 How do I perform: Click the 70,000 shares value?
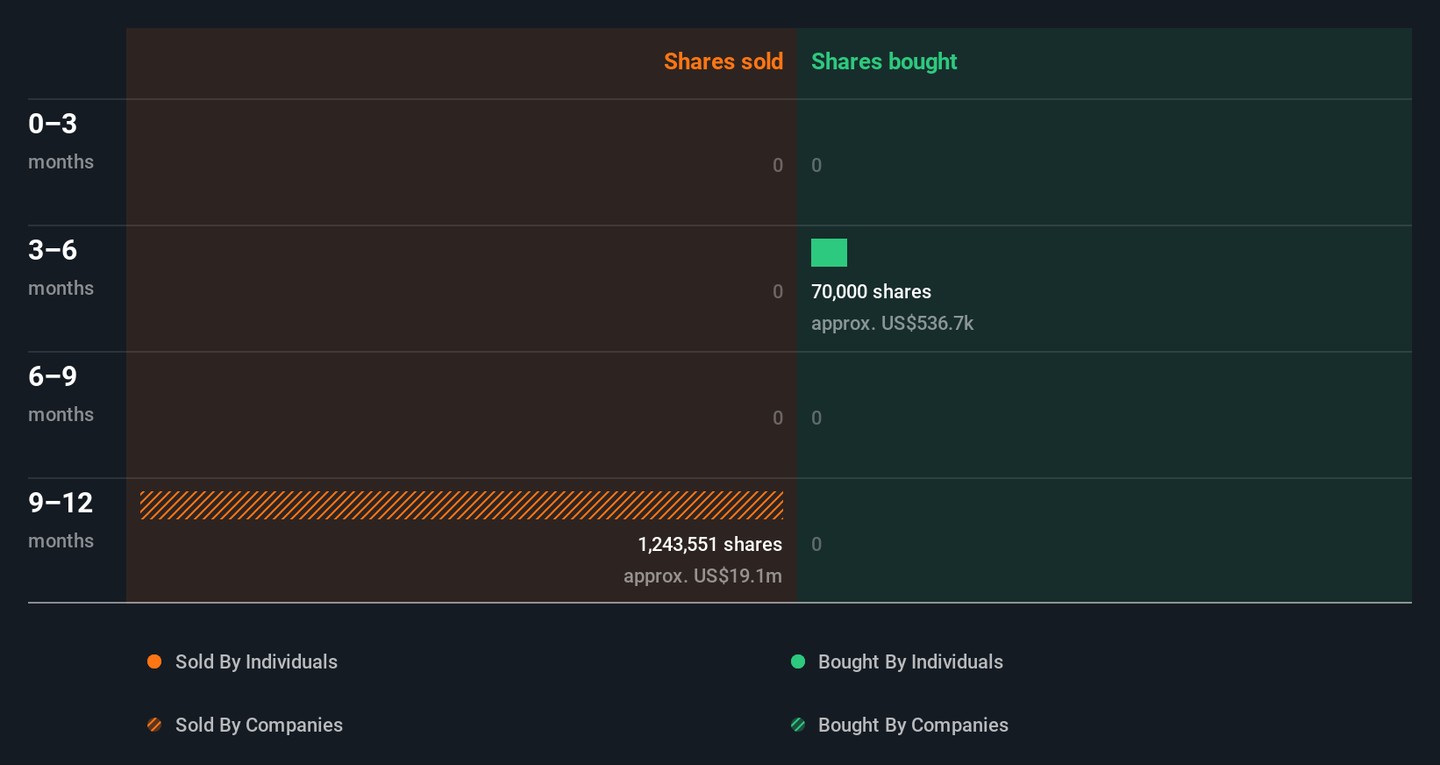point(871,292)
